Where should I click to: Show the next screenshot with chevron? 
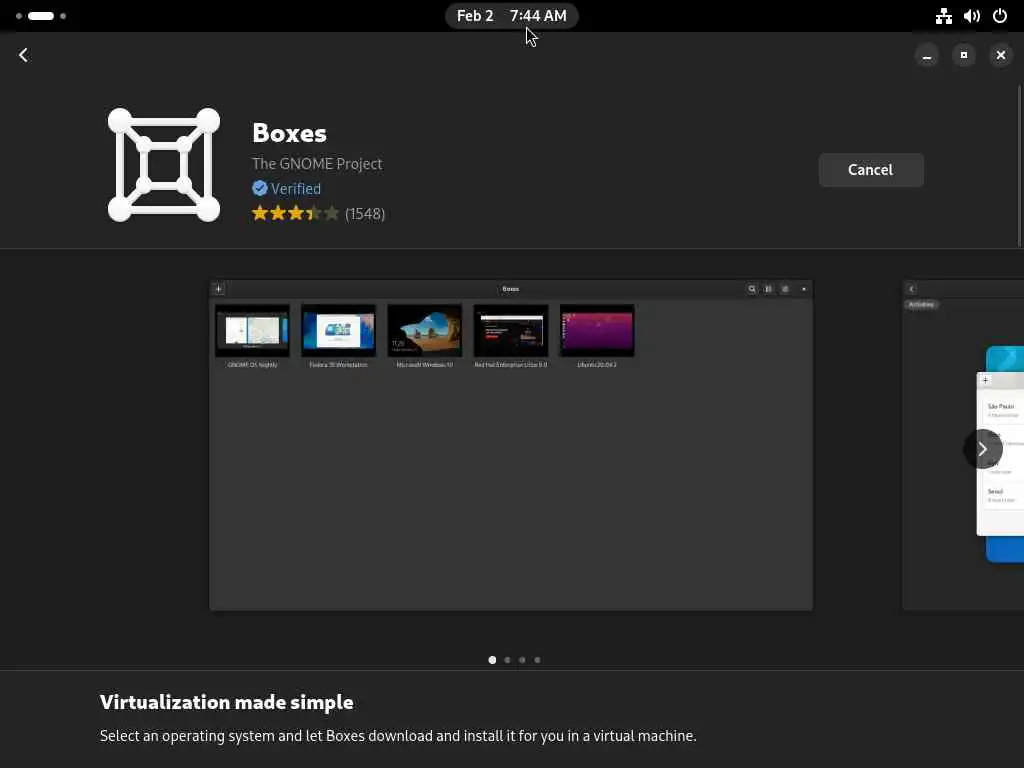pyautogui.click(x=982, y=449)
